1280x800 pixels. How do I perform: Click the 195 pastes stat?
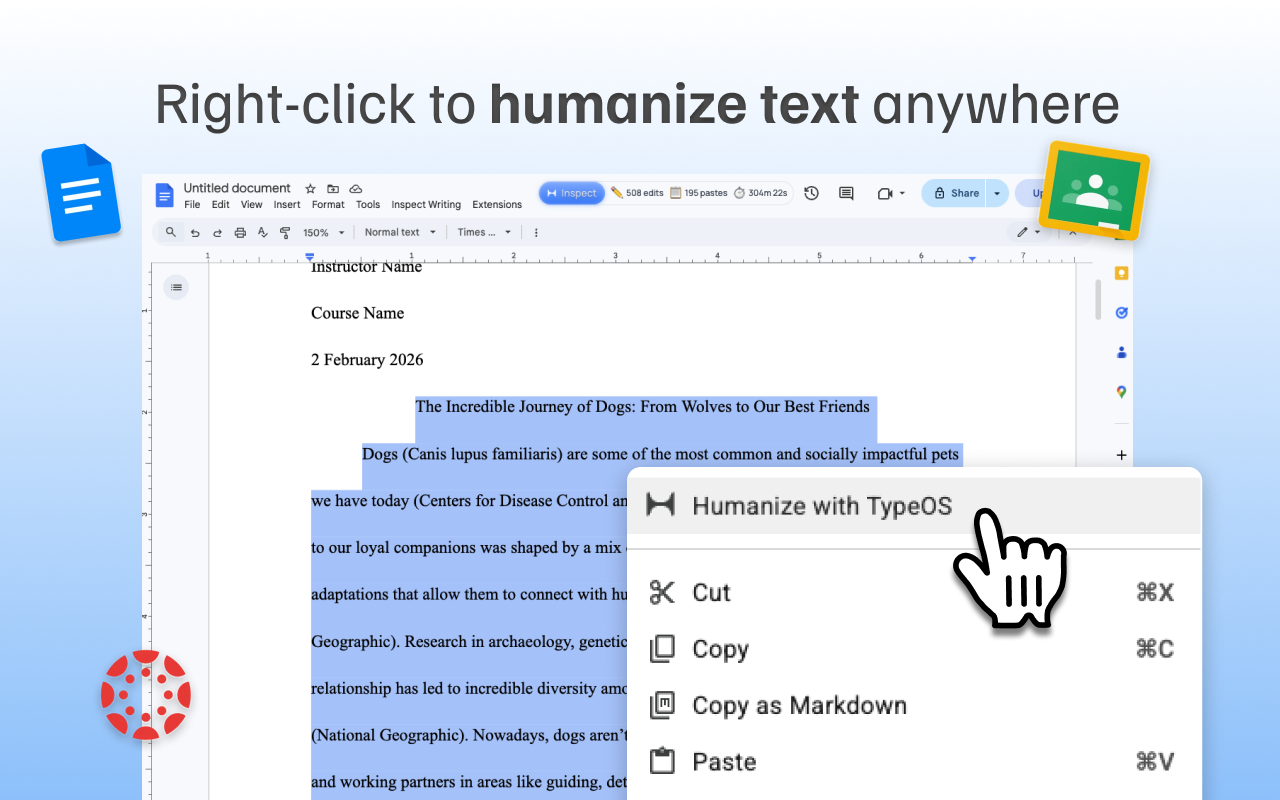pos(699,193)
